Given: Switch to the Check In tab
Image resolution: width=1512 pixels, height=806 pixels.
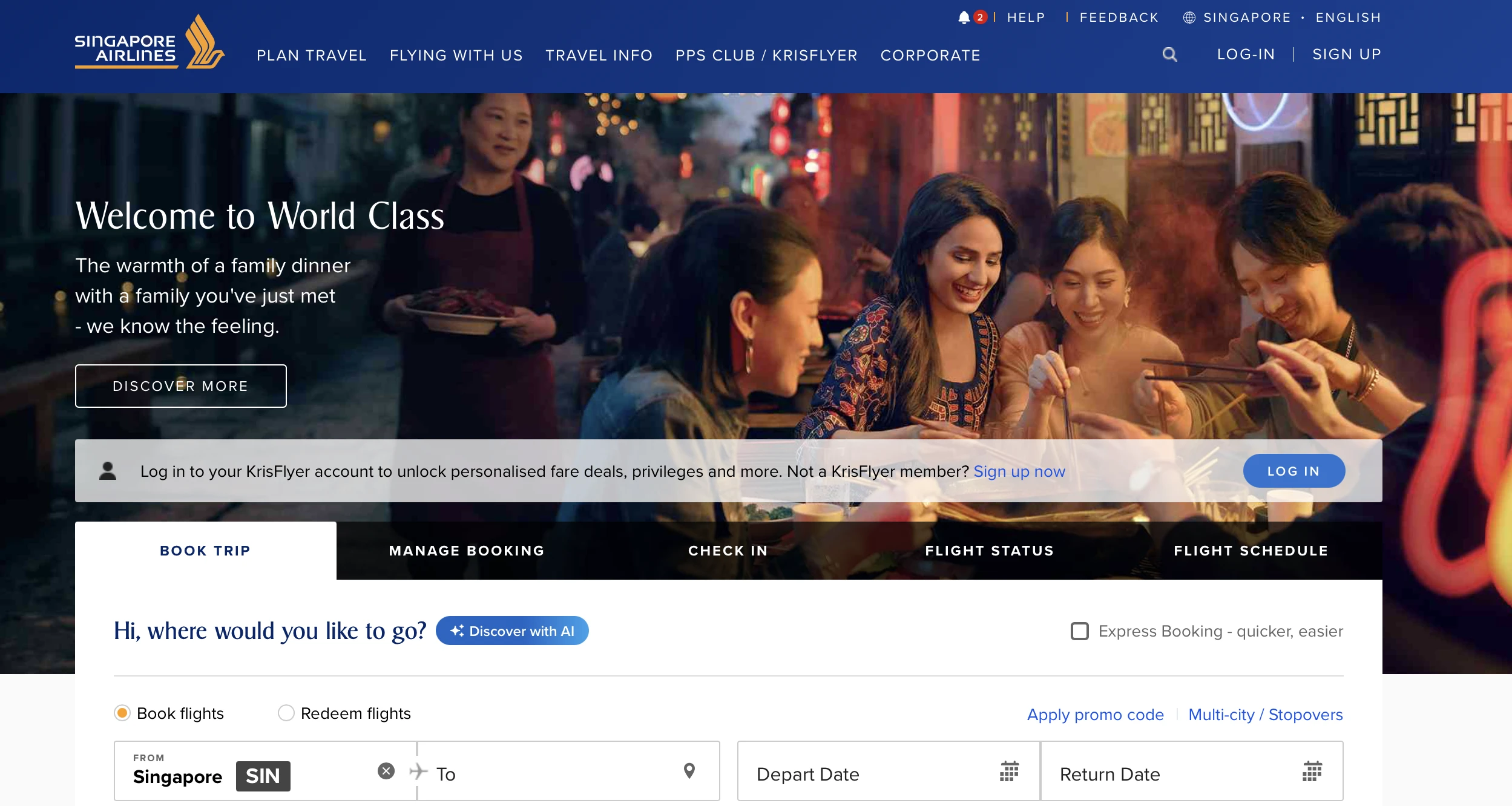Looking at the screenshot, I should coord(729,551).
